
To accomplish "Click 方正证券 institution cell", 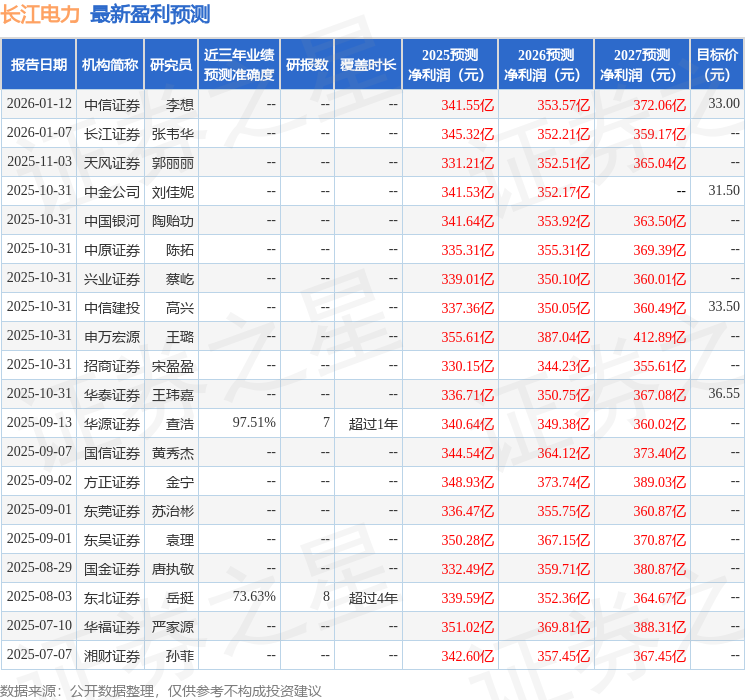I will [x=112, y=482].
